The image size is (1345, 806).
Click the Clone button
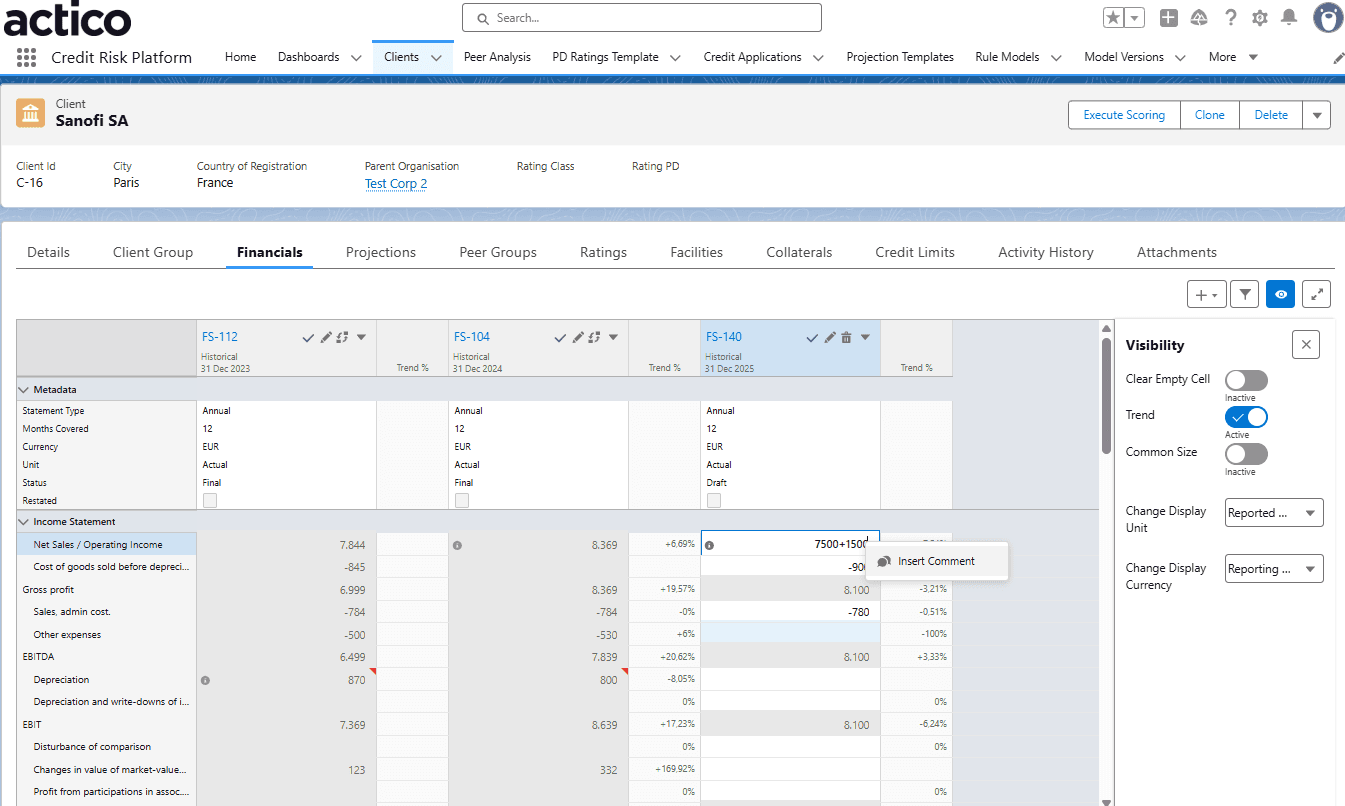1210,115
